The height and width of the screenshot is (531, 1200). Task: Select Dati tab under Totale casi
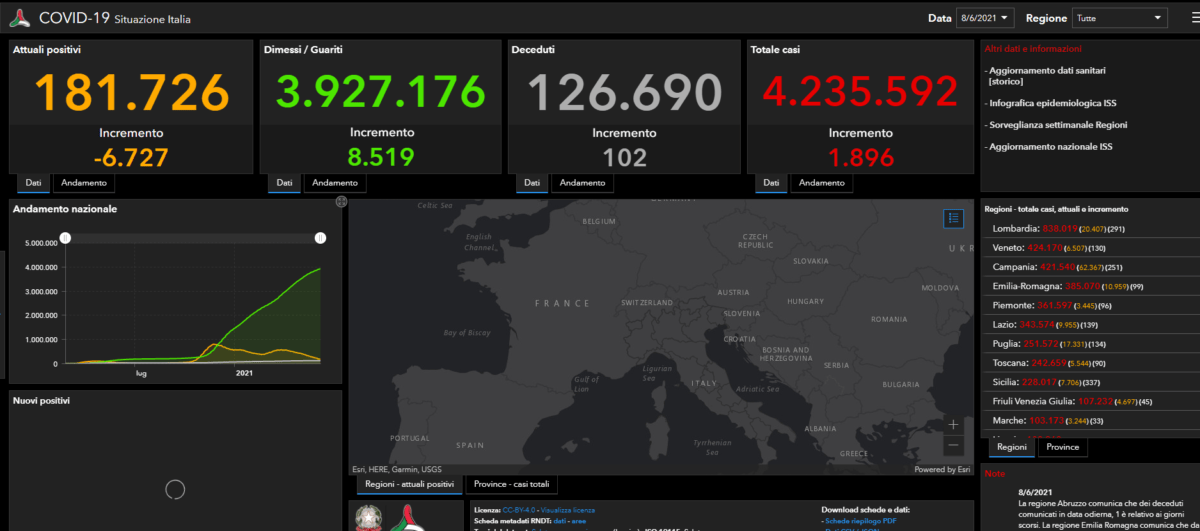pyautogui.click(x=771, y=183)
